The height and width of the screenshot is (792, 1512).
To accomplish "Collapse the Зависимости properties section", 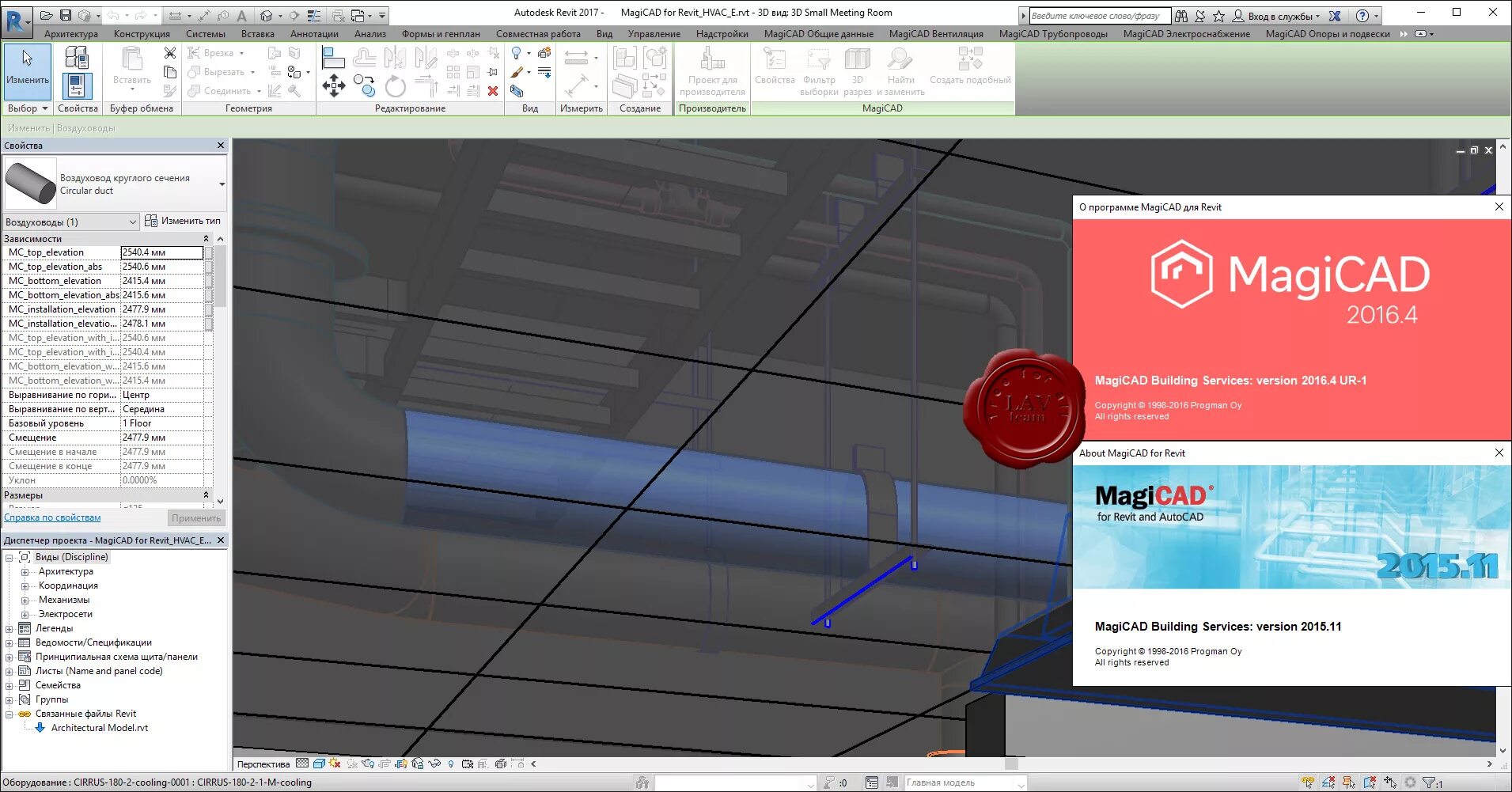I will tap(206, 238).
